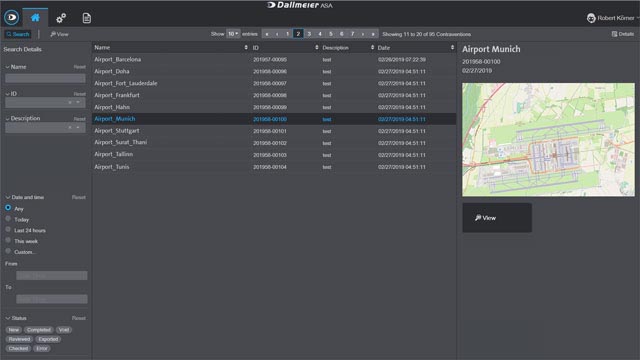This screenshot has height=360, width=640.
Task: Click the View toolbar button
Action: coord(60,34)
